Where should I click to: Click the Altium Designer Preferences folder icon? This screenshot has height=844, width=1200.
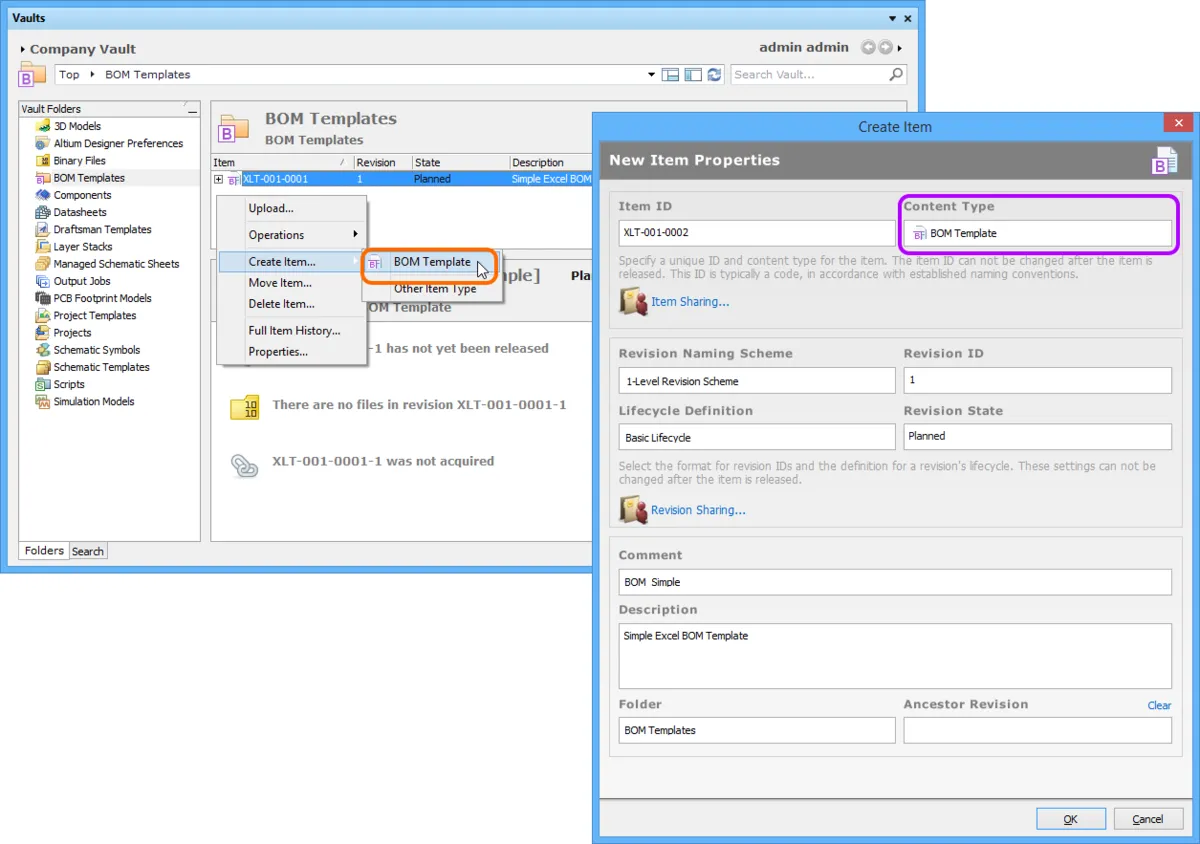click(x=43, y=143)
